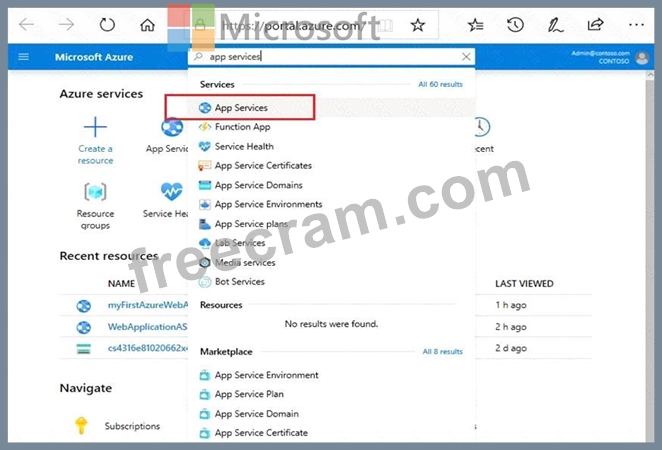The width and height of the screenshot is (662, 450).
Task: Select App Services in search results
Action: (x=331, y=108)
